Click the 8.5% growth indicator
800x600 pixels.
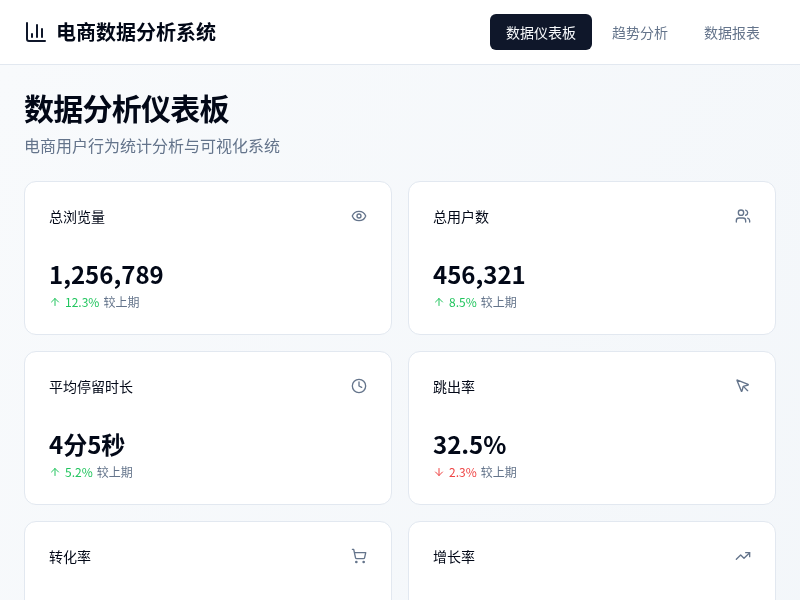point(462,302)
